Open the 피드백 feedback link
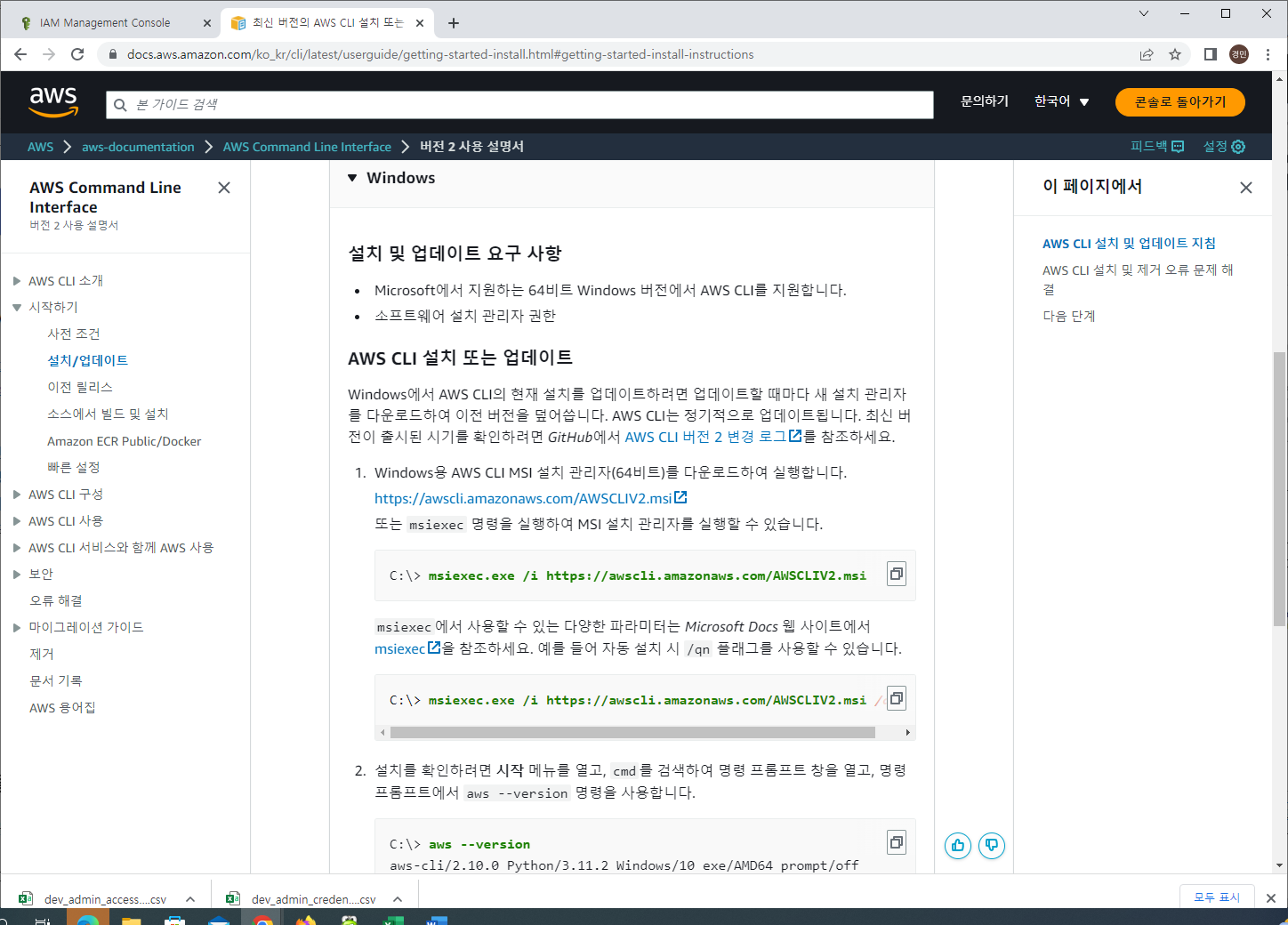1288x925 pixels. (1157, 147)
